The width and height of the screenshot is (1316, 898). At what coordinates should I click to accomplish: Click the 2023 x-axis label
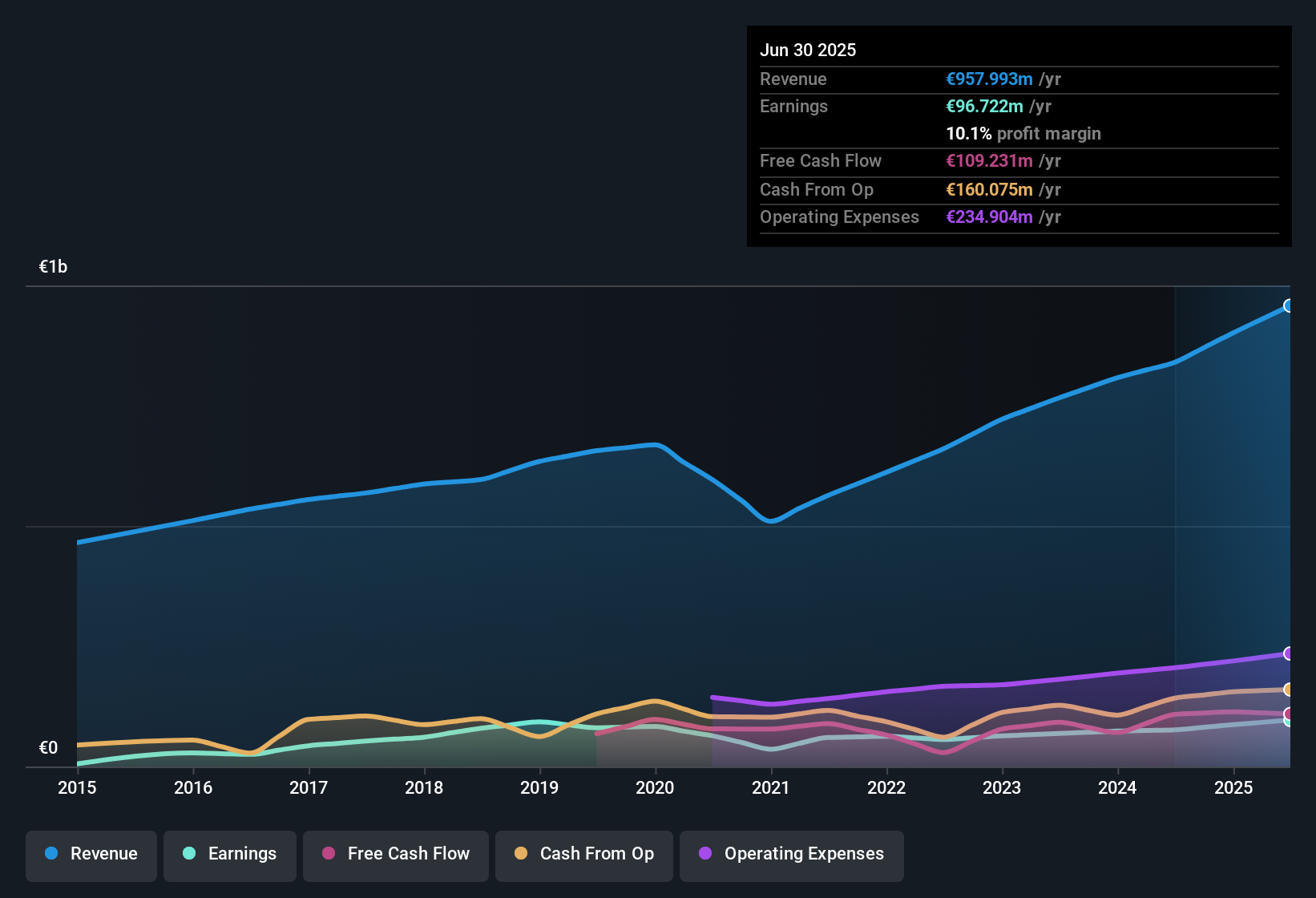(x=1002, y=788)
